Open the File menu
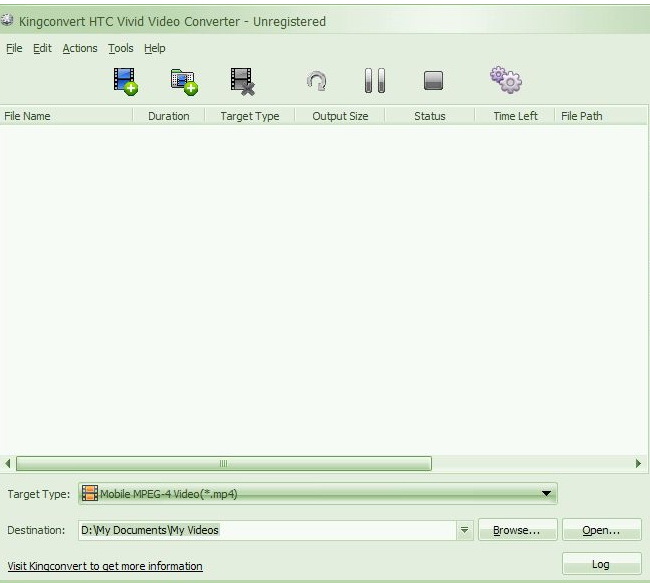 coord(14,48)
